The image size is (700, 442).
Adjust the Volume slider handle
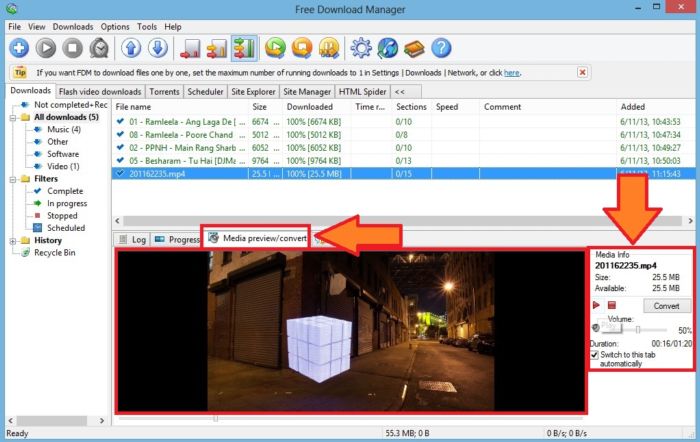point(638,329)
